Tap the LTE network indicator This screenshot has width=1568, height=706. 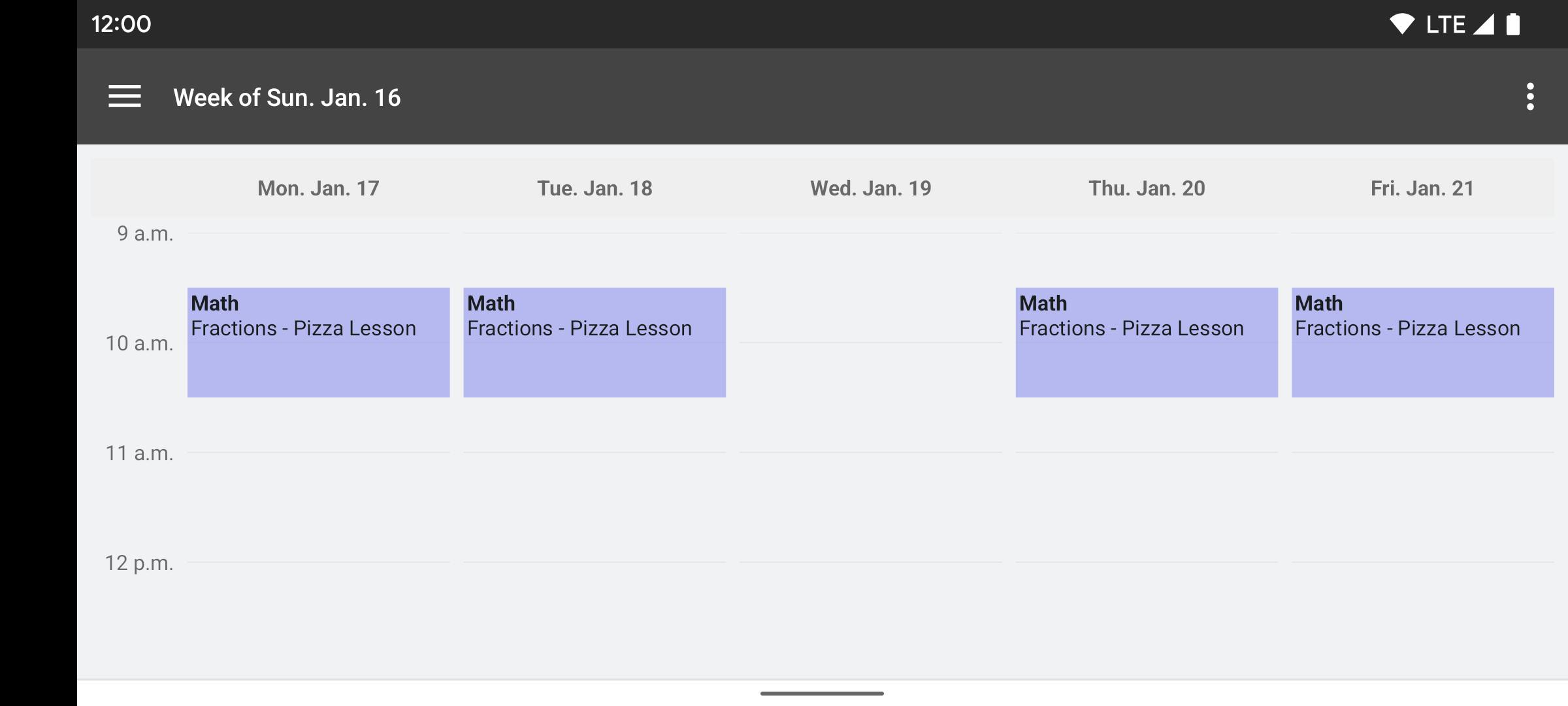coord(1445,25)
